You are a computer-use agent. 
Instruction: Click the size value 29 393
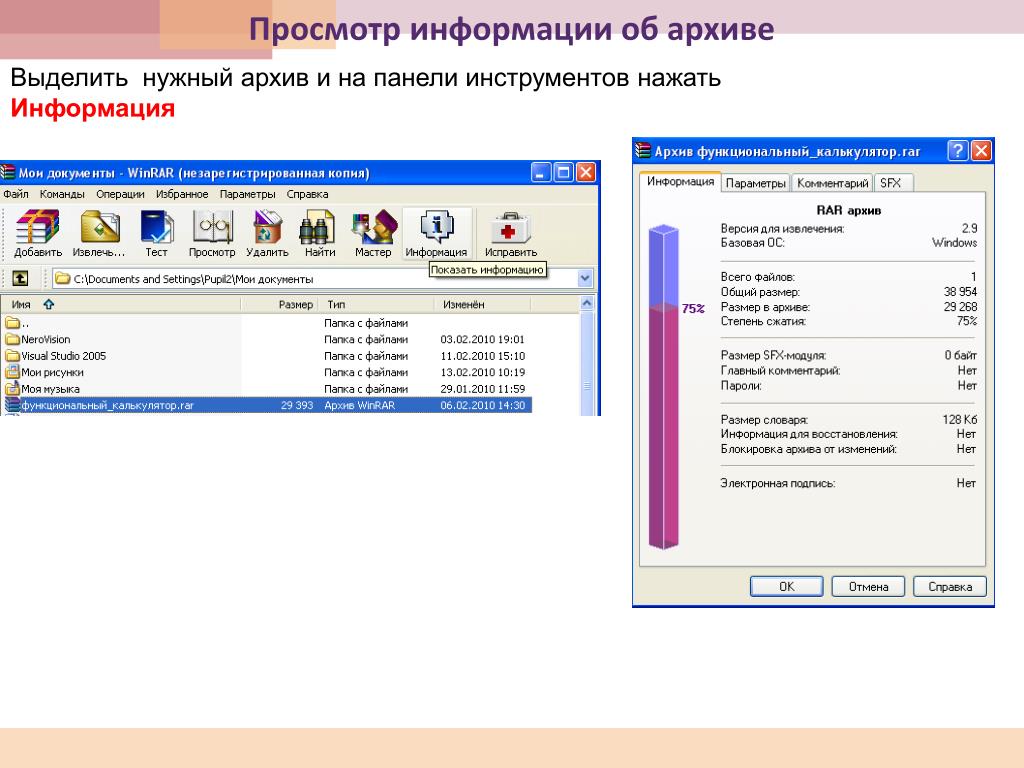point(296,405)
